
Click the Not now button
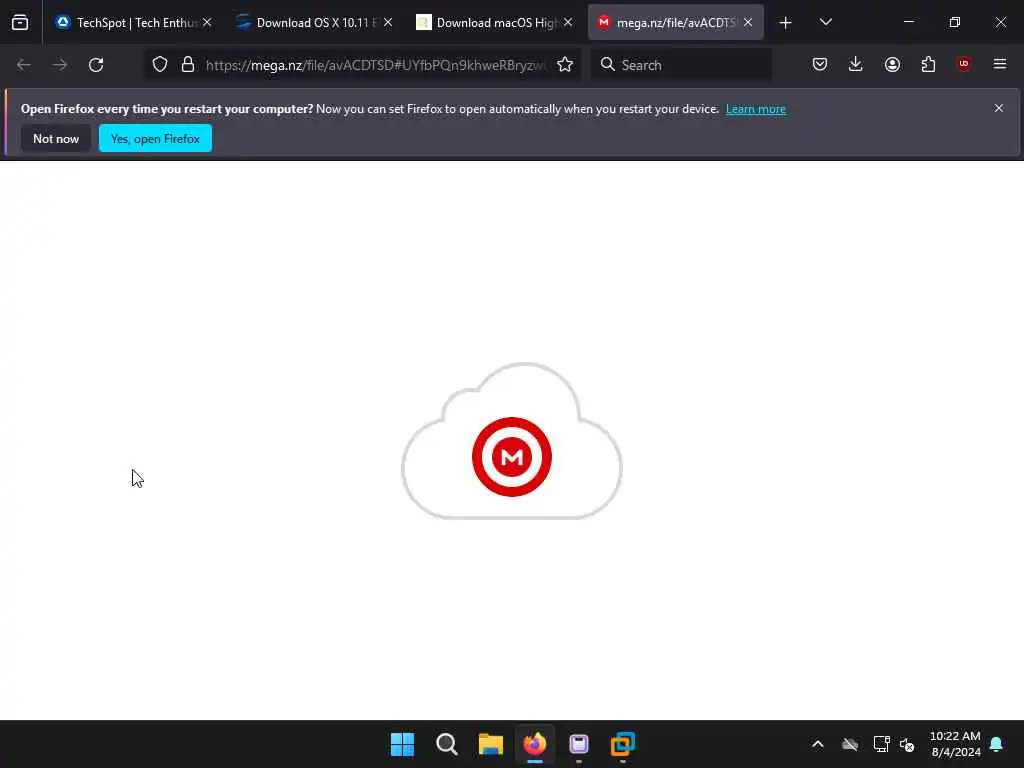pyautogui.click(x=56, y=138)
